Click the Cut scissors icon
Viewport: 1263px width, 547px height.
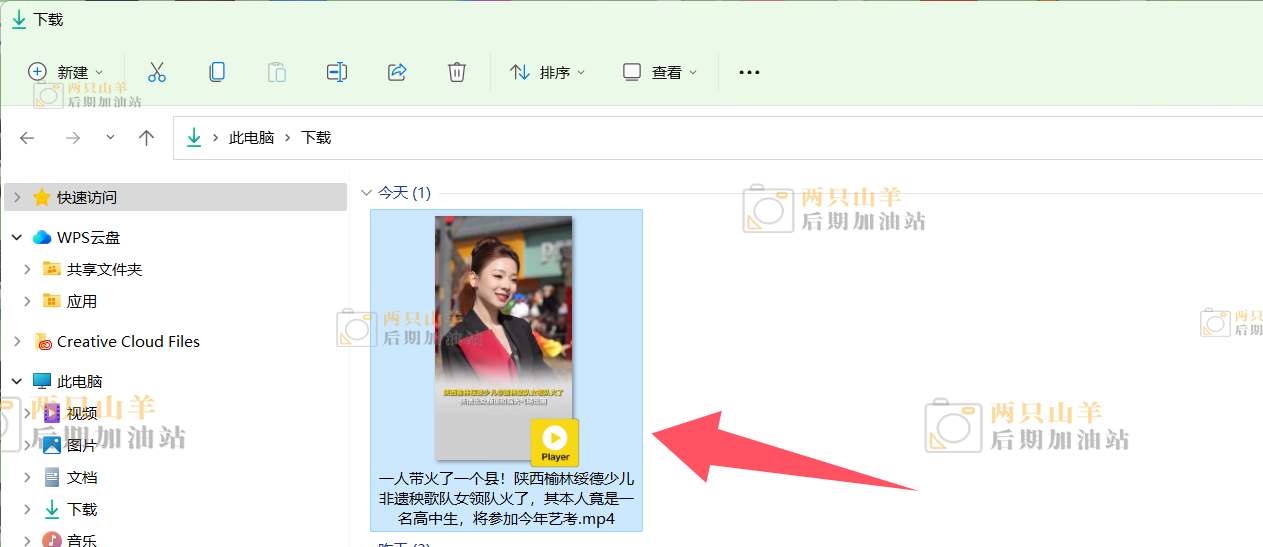pos(157,72)
